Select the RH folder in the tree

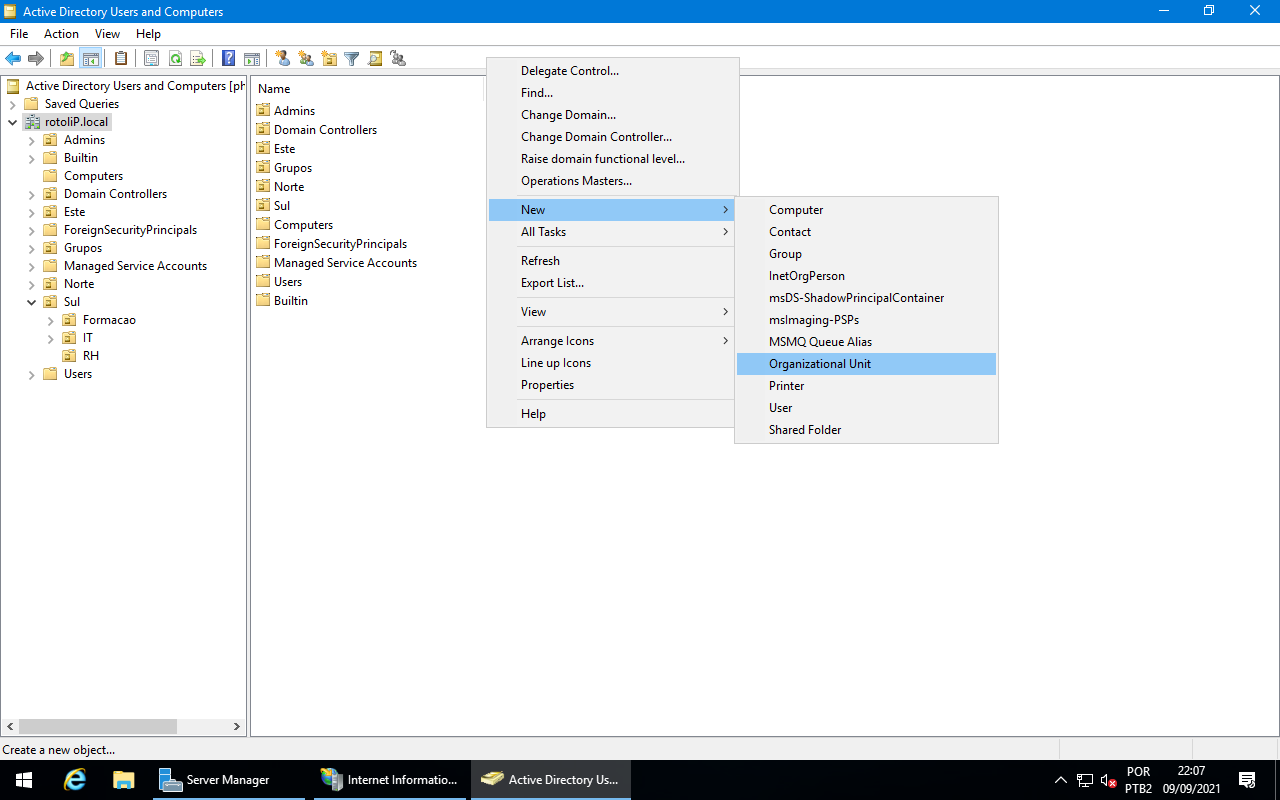click(90, 356)
